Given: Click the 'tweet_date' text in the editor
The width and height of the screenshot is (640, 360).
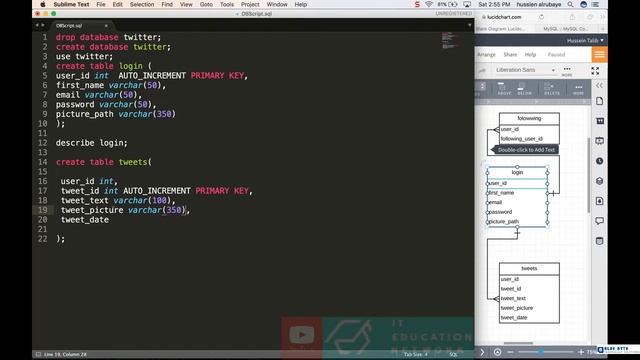Looking at the screenshot, I should pos(85,220).
